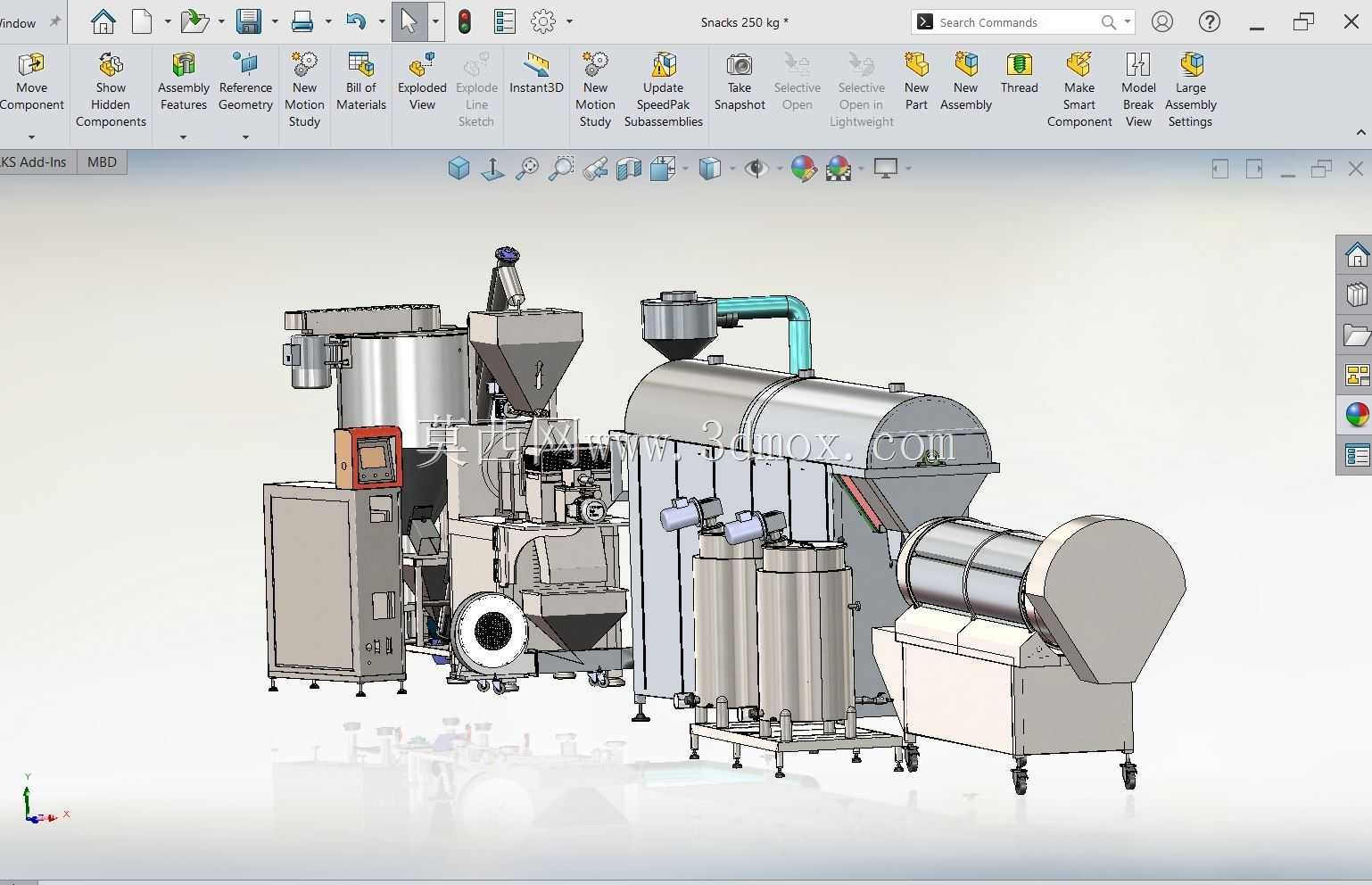
Task: Click the Normal To view icon
Action: (x=492, y=168)
